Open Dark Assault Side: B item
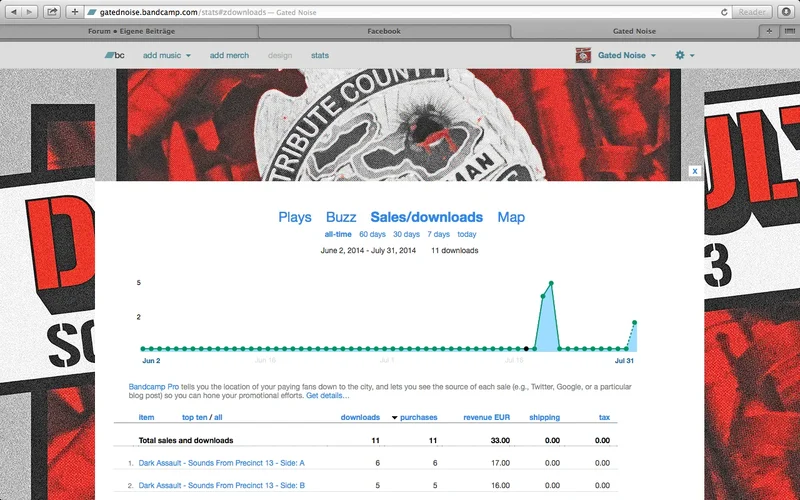This screenshot has height=500, width=800. pyautogui.click(x=221, y=486)
